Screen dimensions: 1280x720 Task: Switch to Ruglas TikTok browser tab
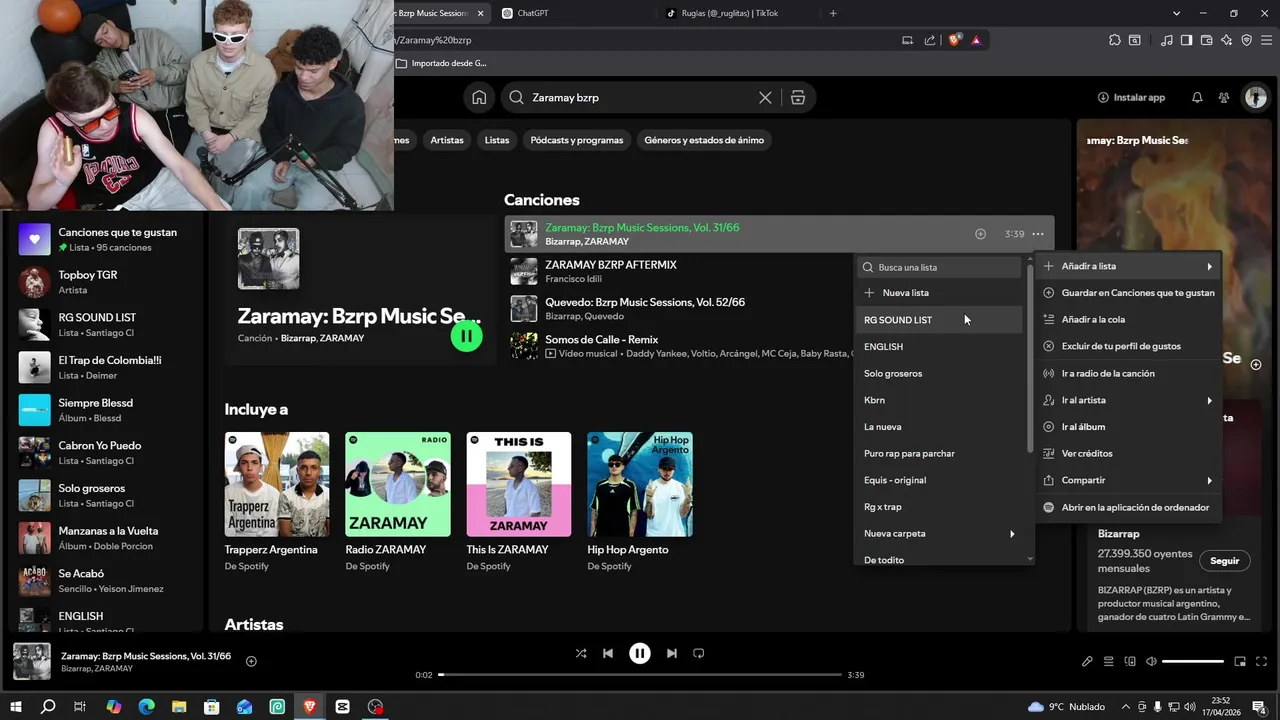738,13
